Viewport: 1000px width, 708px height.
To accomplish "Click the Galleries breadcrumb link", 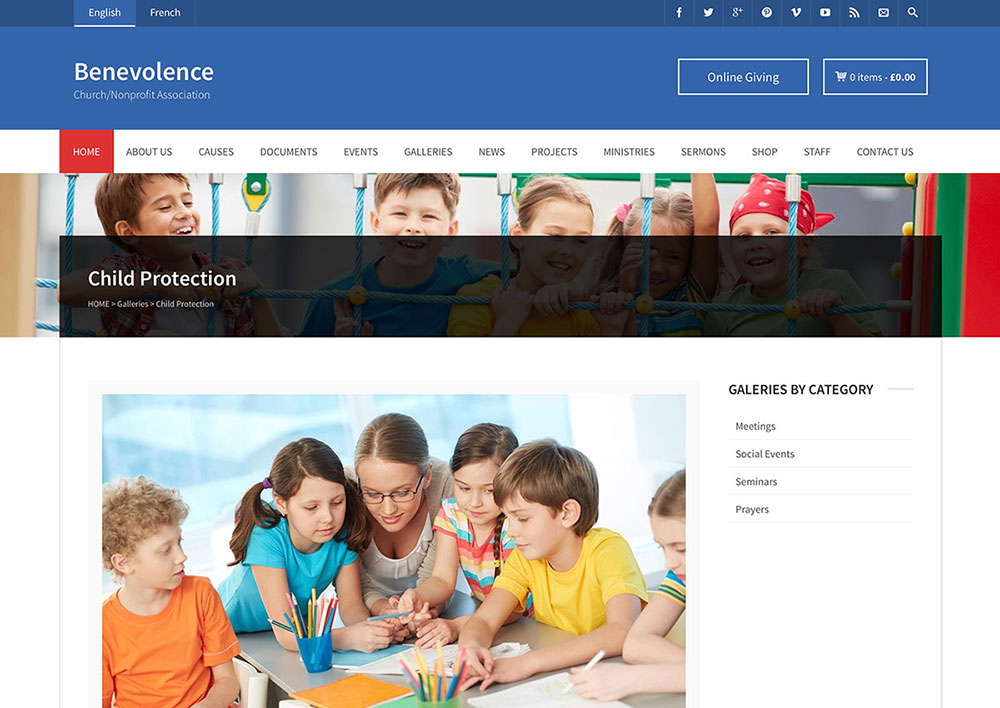I will pyautogui.click(x=132, y=304).
